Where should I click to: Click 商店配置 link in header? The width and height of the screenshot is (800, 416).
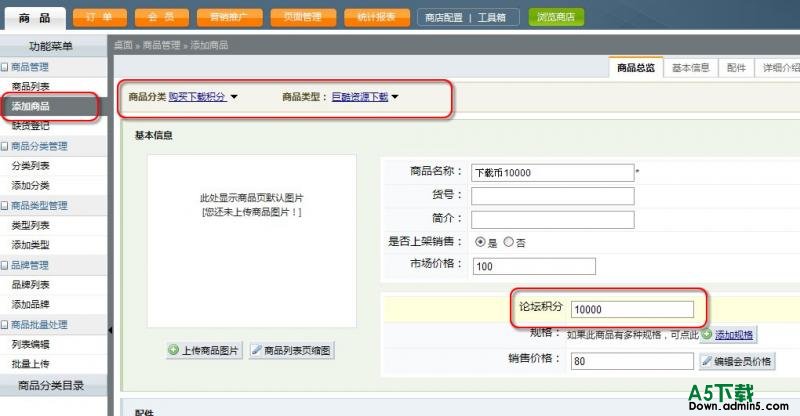444,17
